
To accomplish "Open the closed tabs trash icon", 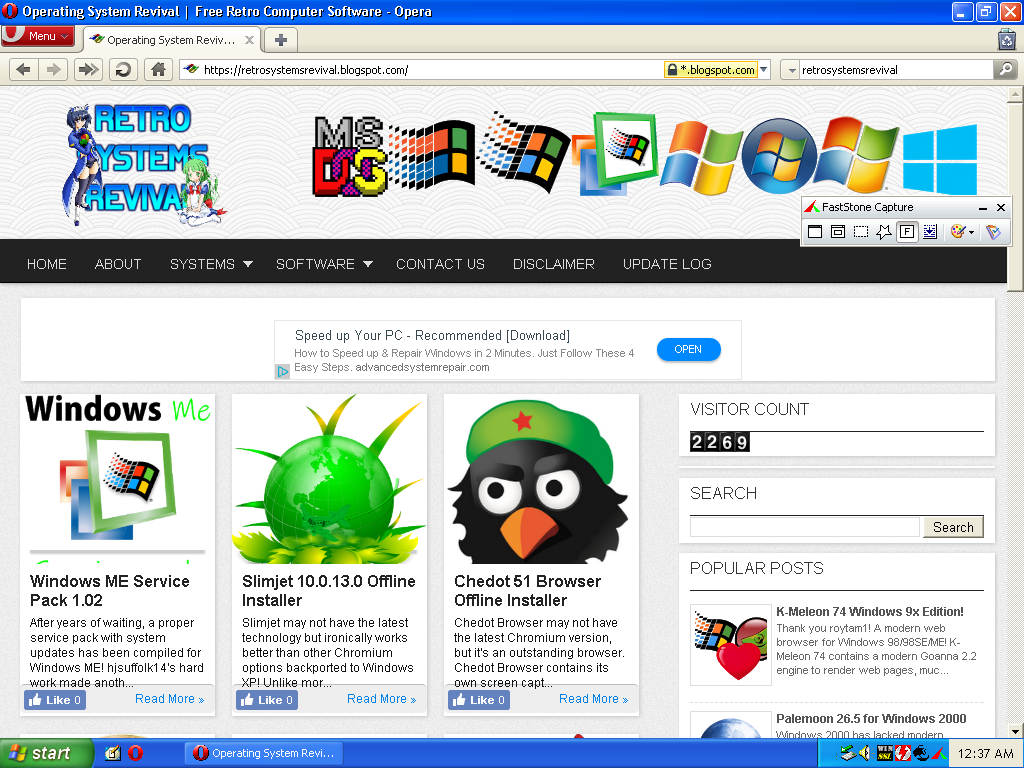I will 1007,40.
